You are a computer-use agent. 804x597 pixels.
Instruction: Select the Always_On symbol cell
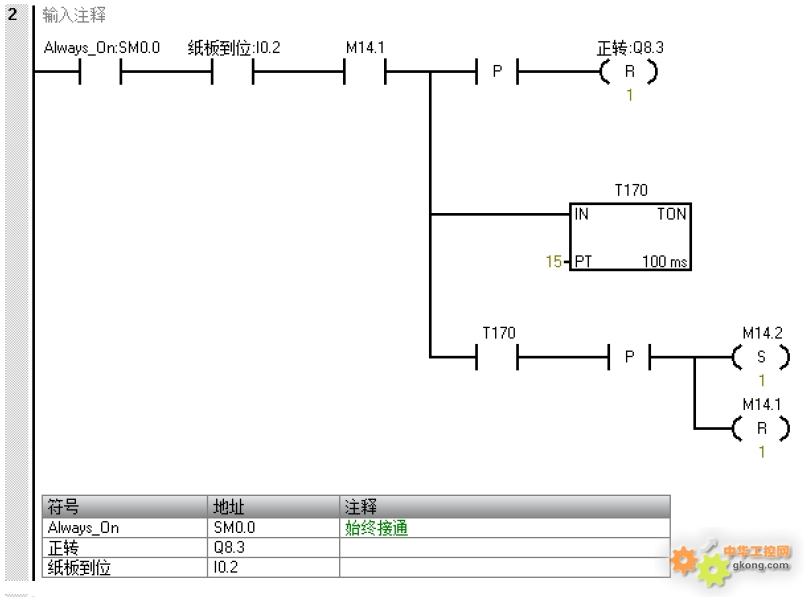pos(125,528)
